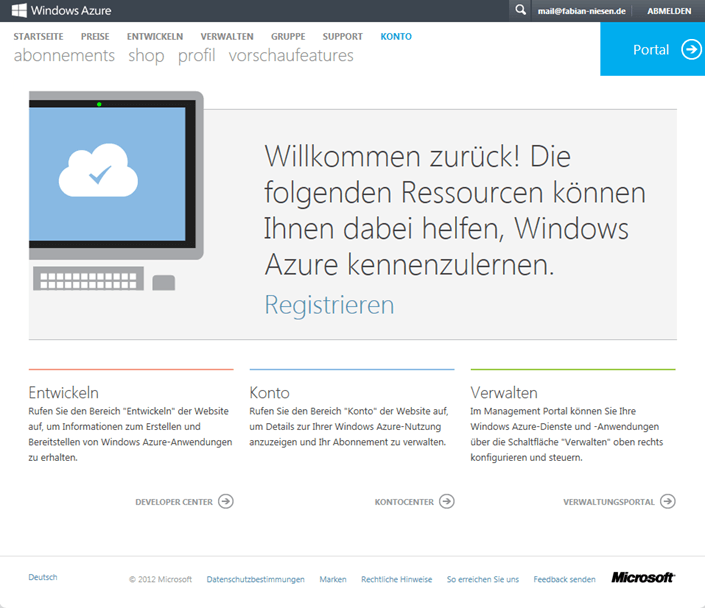Open the VERWALTUNGSPORTAL link
The width and height of the screenshot is (705, 608).
(x=609, y=502)
